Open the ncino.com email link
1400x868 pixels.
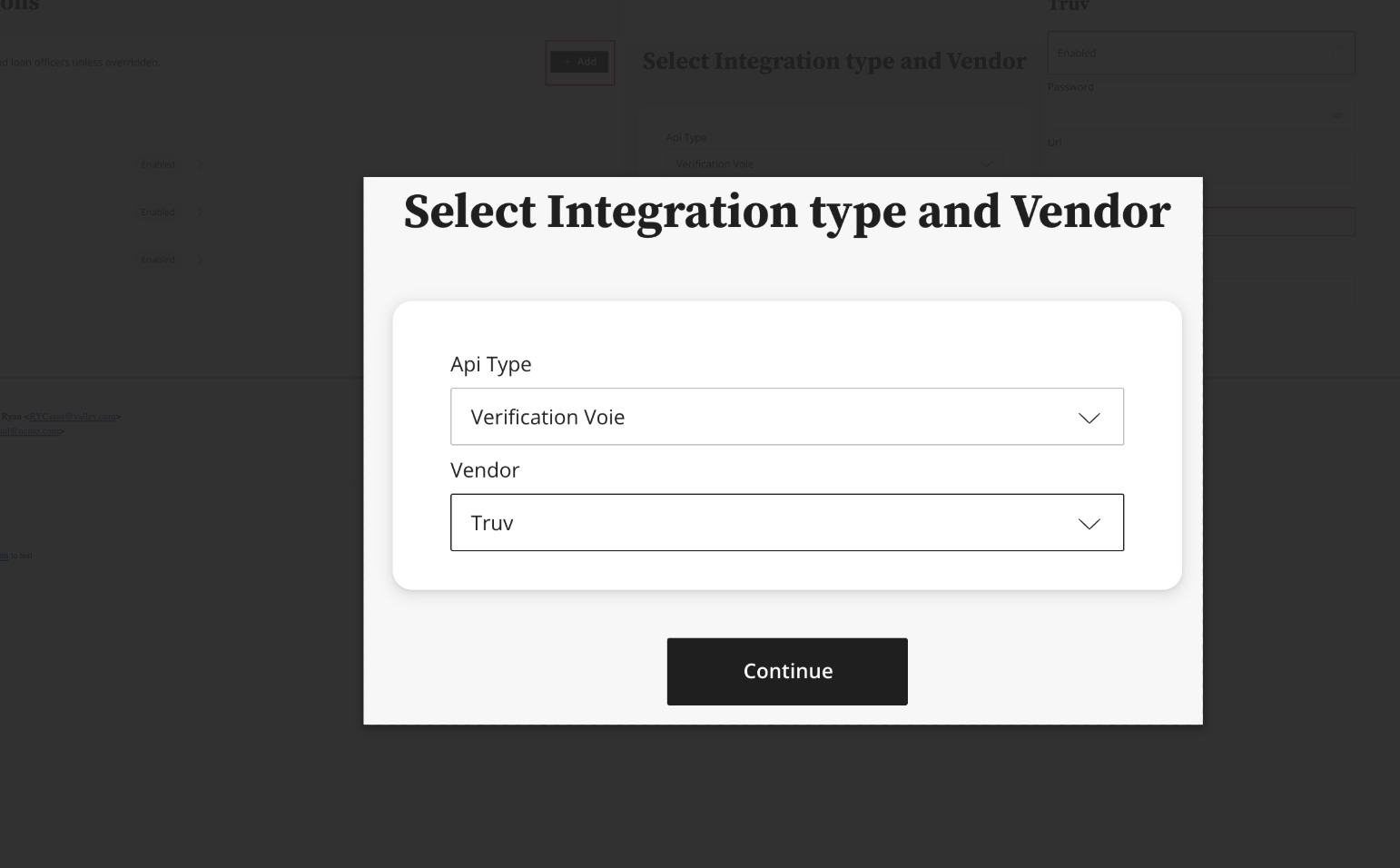click(30, 431)
